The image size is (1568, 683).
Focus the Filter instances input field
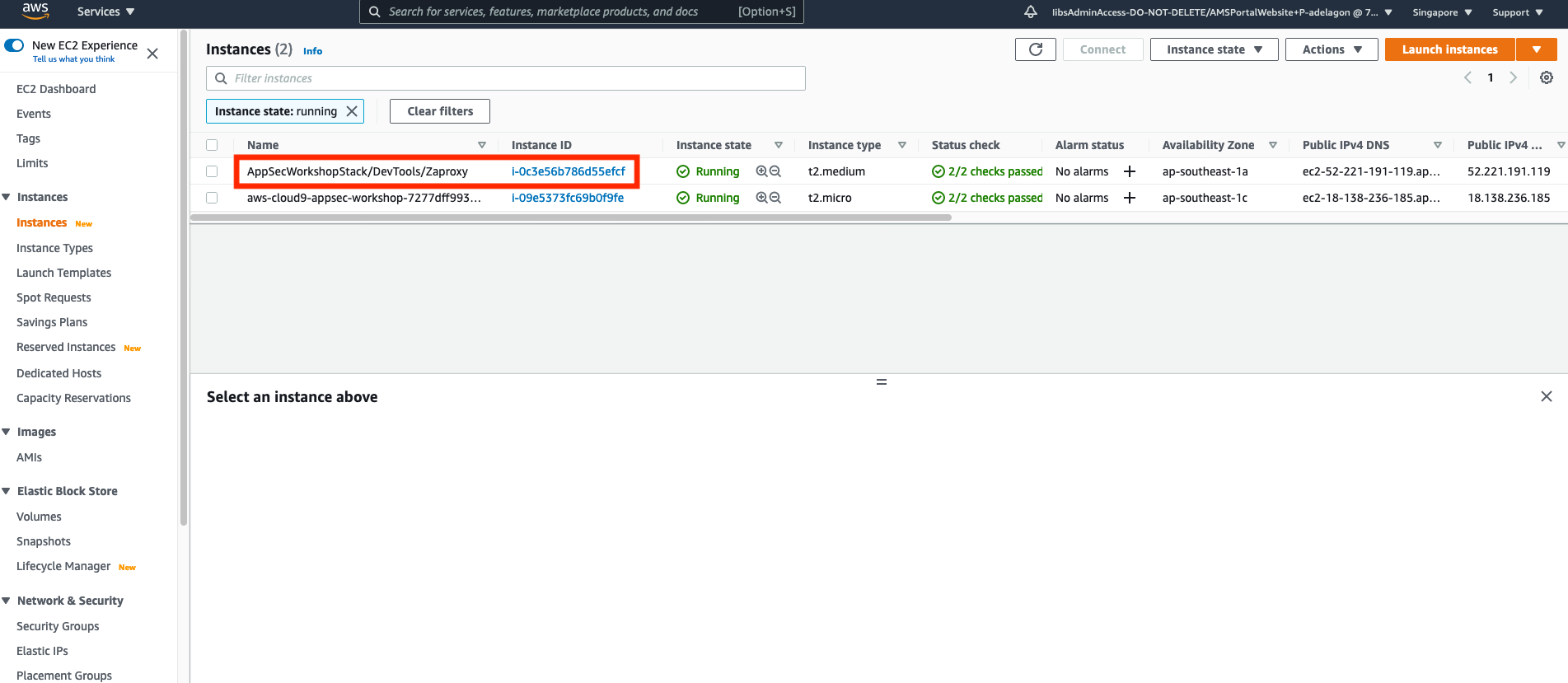[506, 78]
